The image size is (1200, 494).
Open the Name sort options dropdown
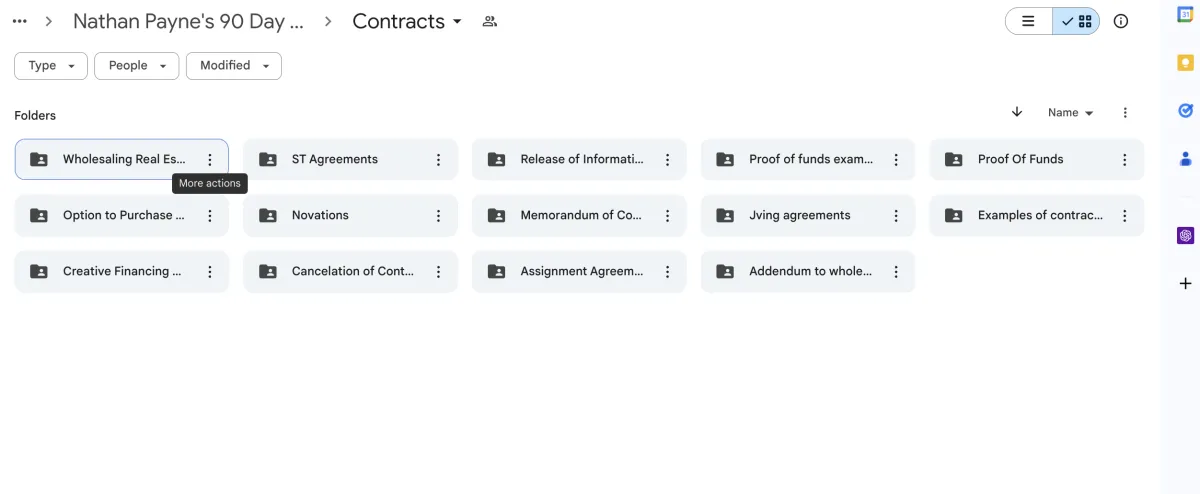click(x=1070, y=113)
